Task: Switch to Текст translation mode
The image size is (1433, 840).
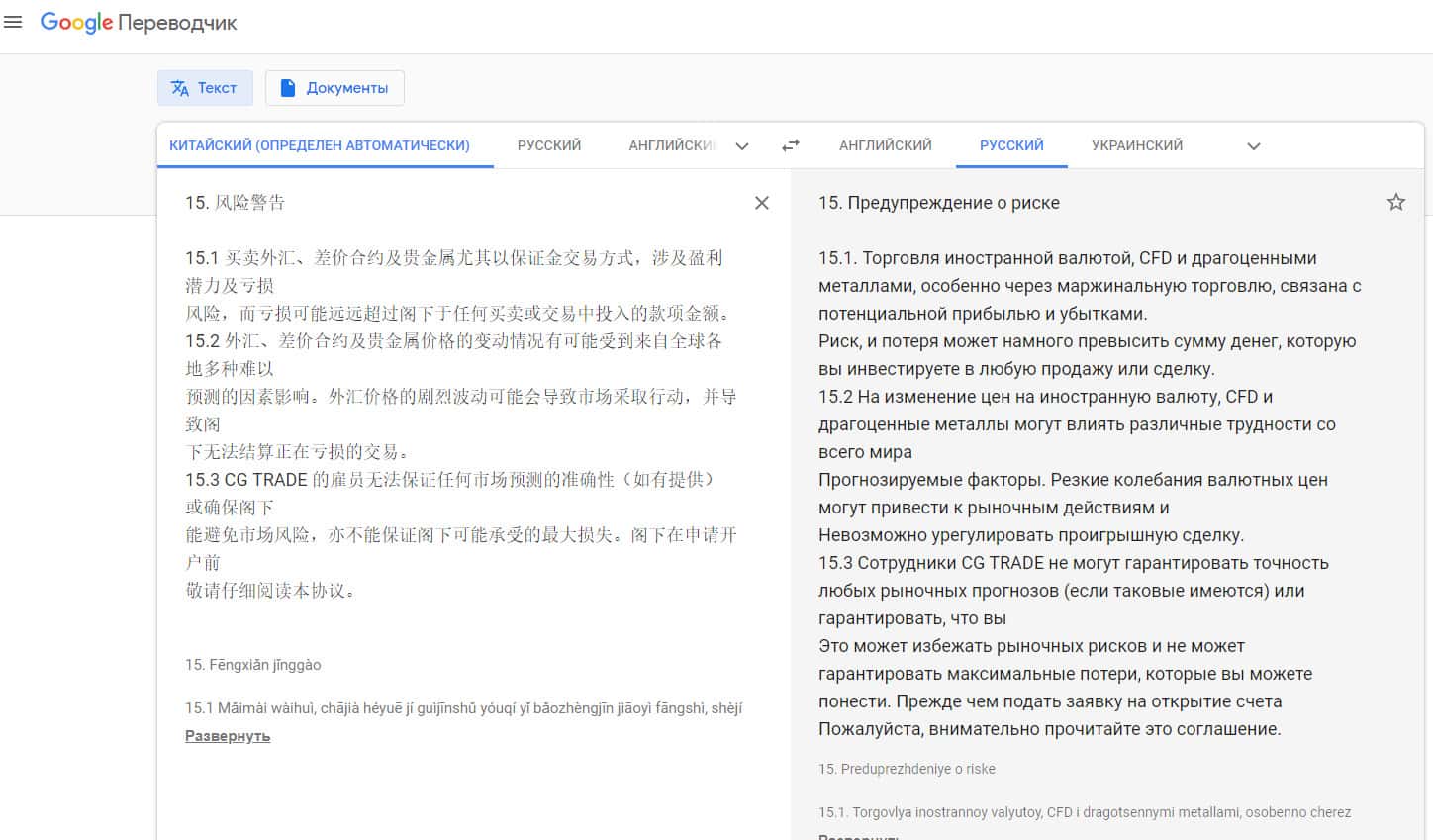Action: [205, 88]
